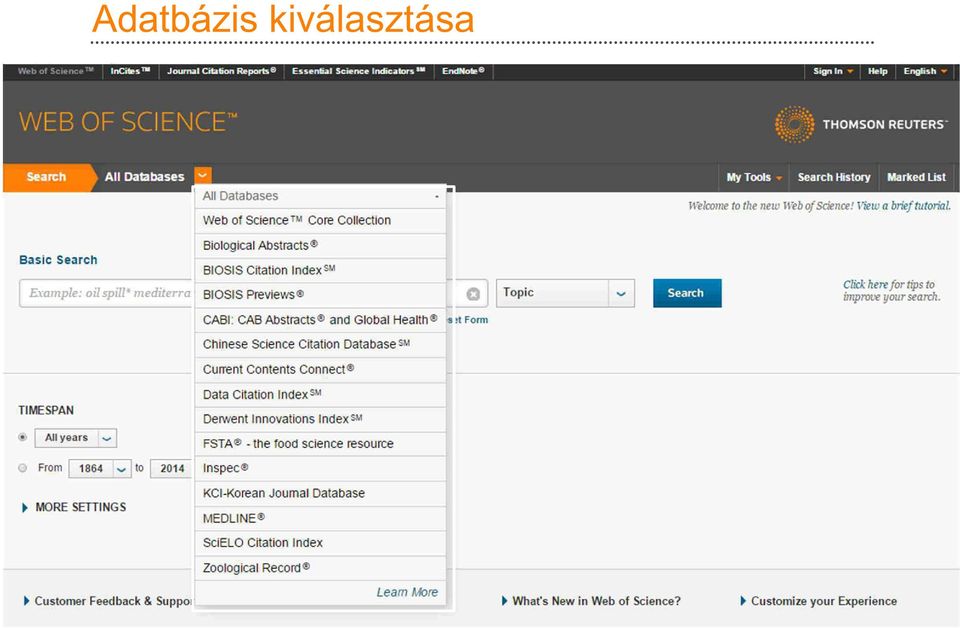Select CABI: CAB Abstracts and Global Health
This screenshot has width=960, height=628.
click(x=320, y=320)
